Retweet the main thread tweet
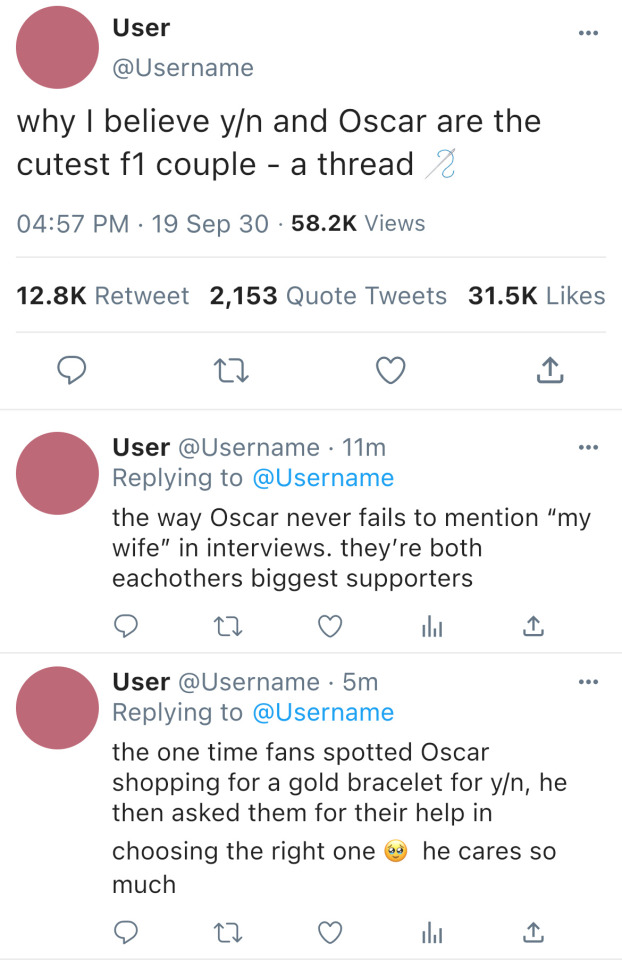 [229, 371]
